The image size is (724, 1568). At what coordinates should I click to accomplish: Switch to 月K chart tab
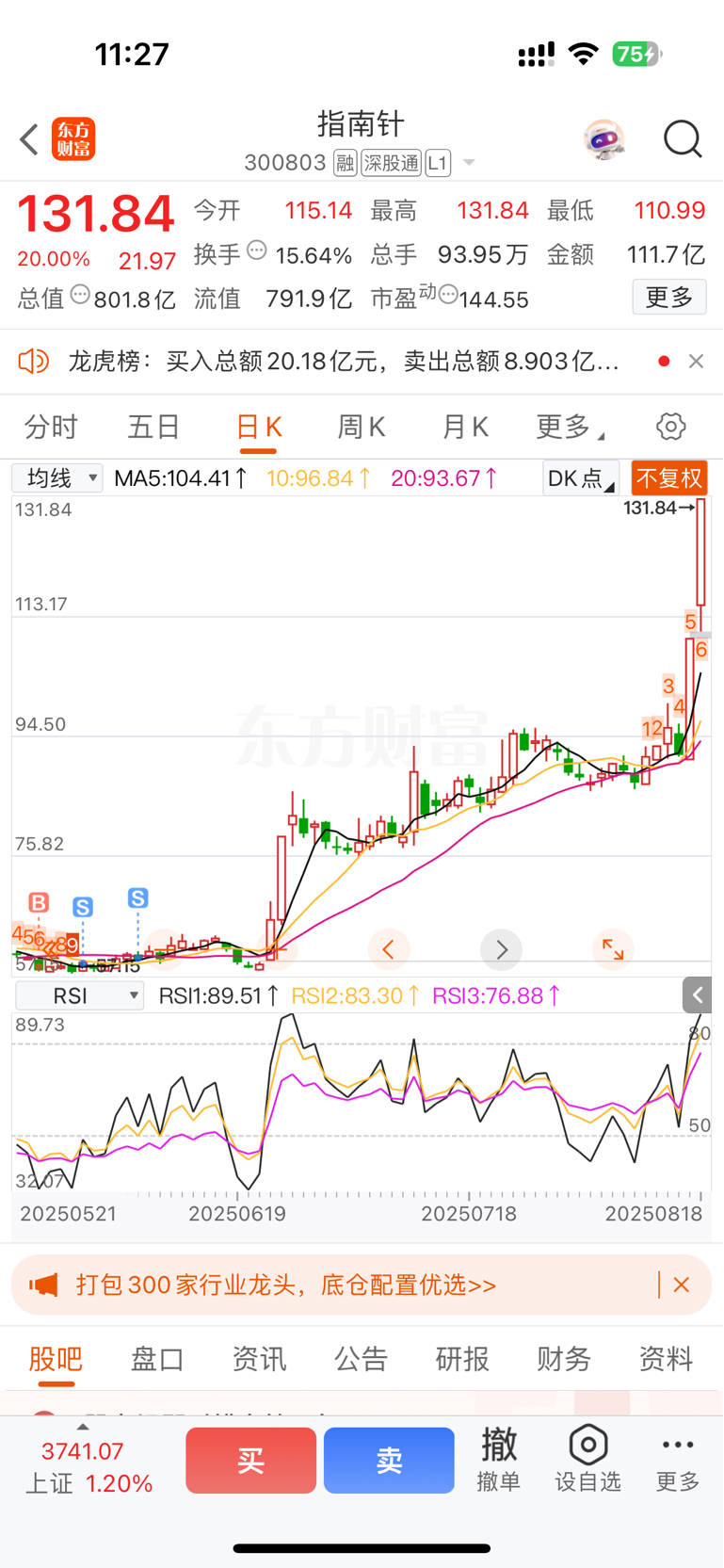[x=465, y=427]
